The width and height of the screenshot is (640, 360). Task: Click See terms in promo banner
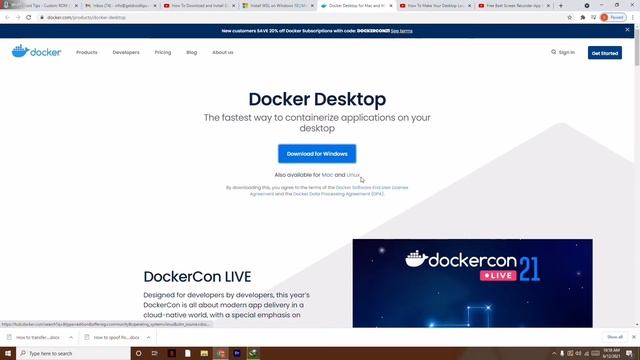[402, 31]
